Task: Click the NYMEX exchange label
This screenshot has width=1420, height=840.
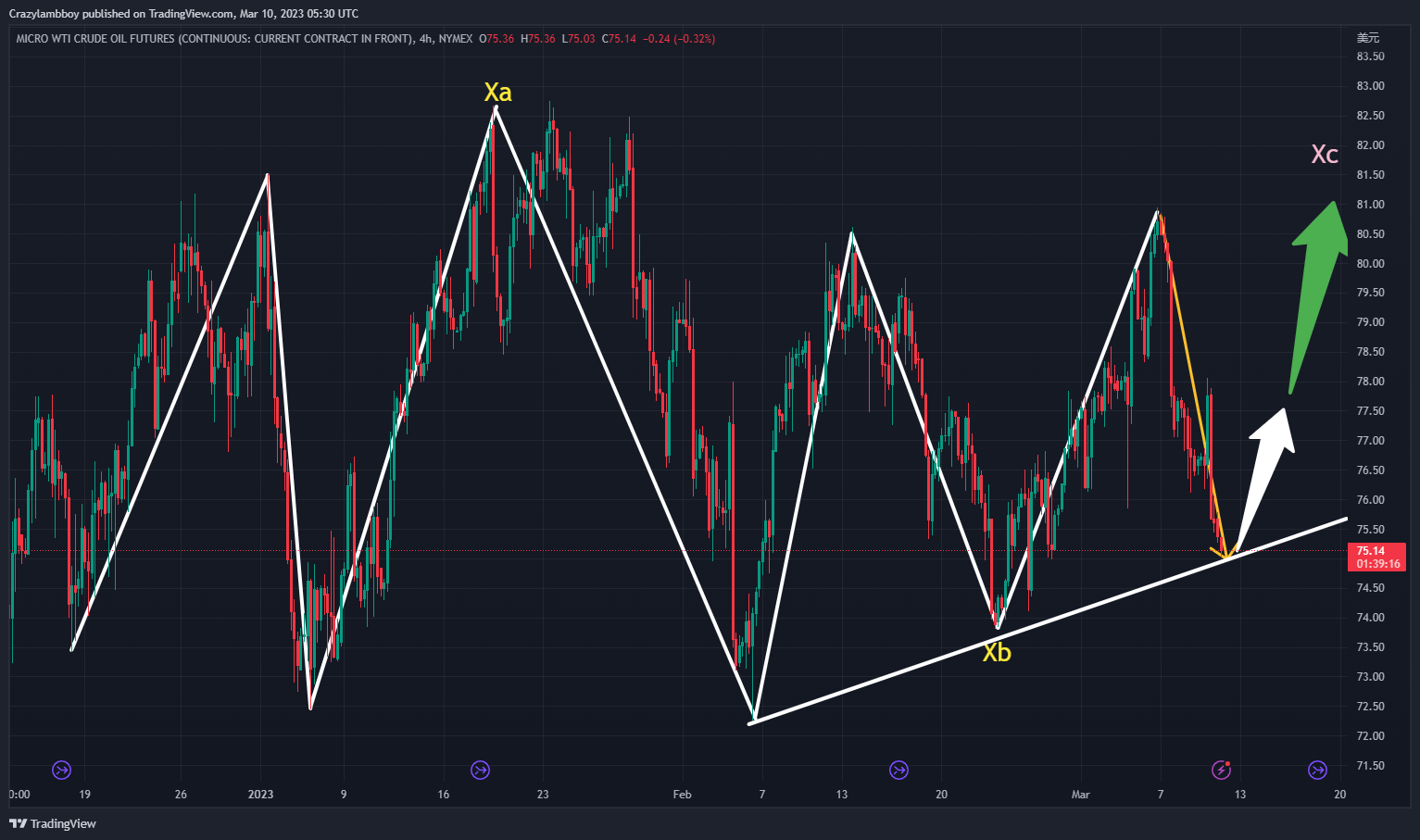Action: pos(456,39)
